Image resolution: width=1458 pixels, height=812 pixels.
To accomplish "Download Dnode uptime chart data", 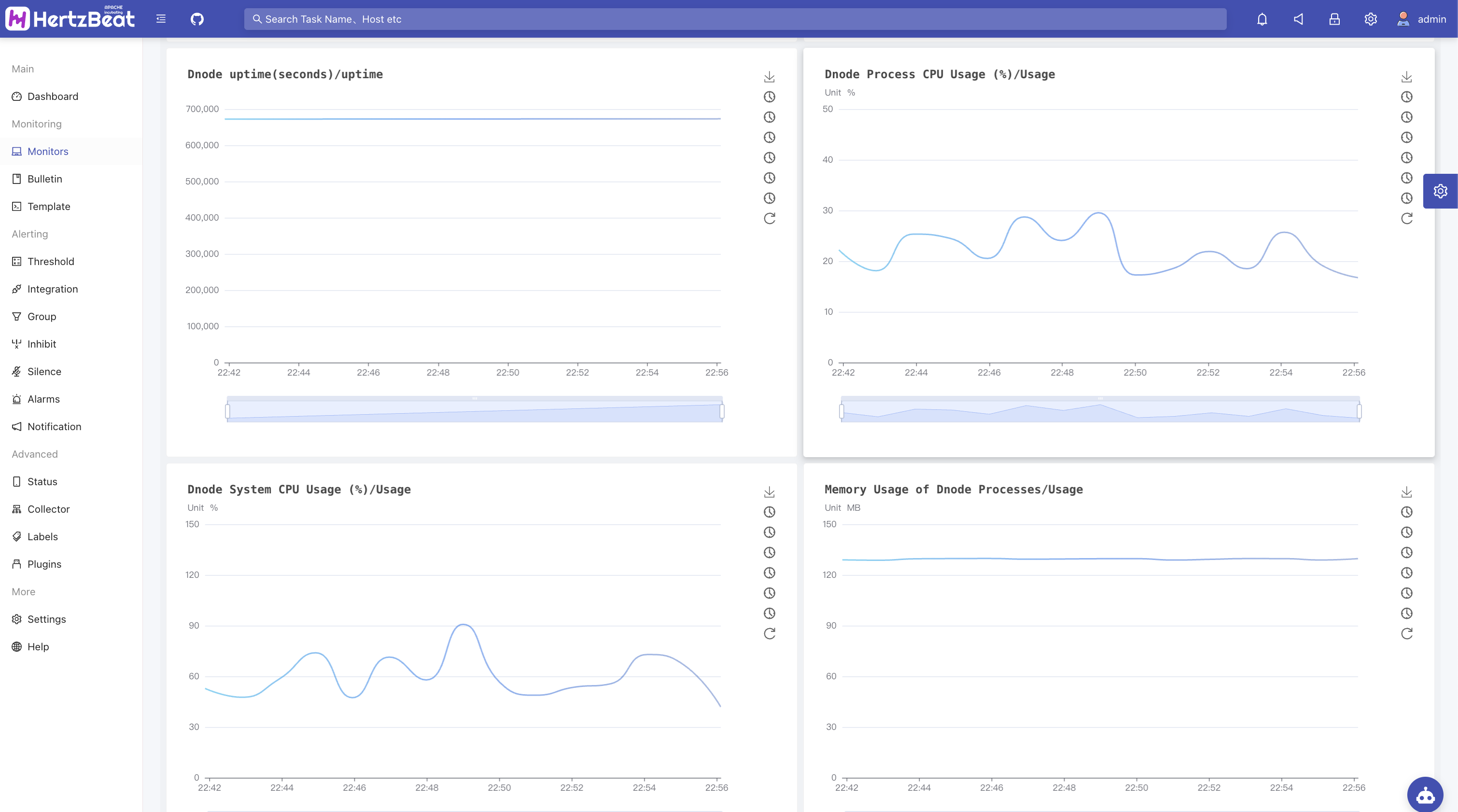I will click(769, 77).
